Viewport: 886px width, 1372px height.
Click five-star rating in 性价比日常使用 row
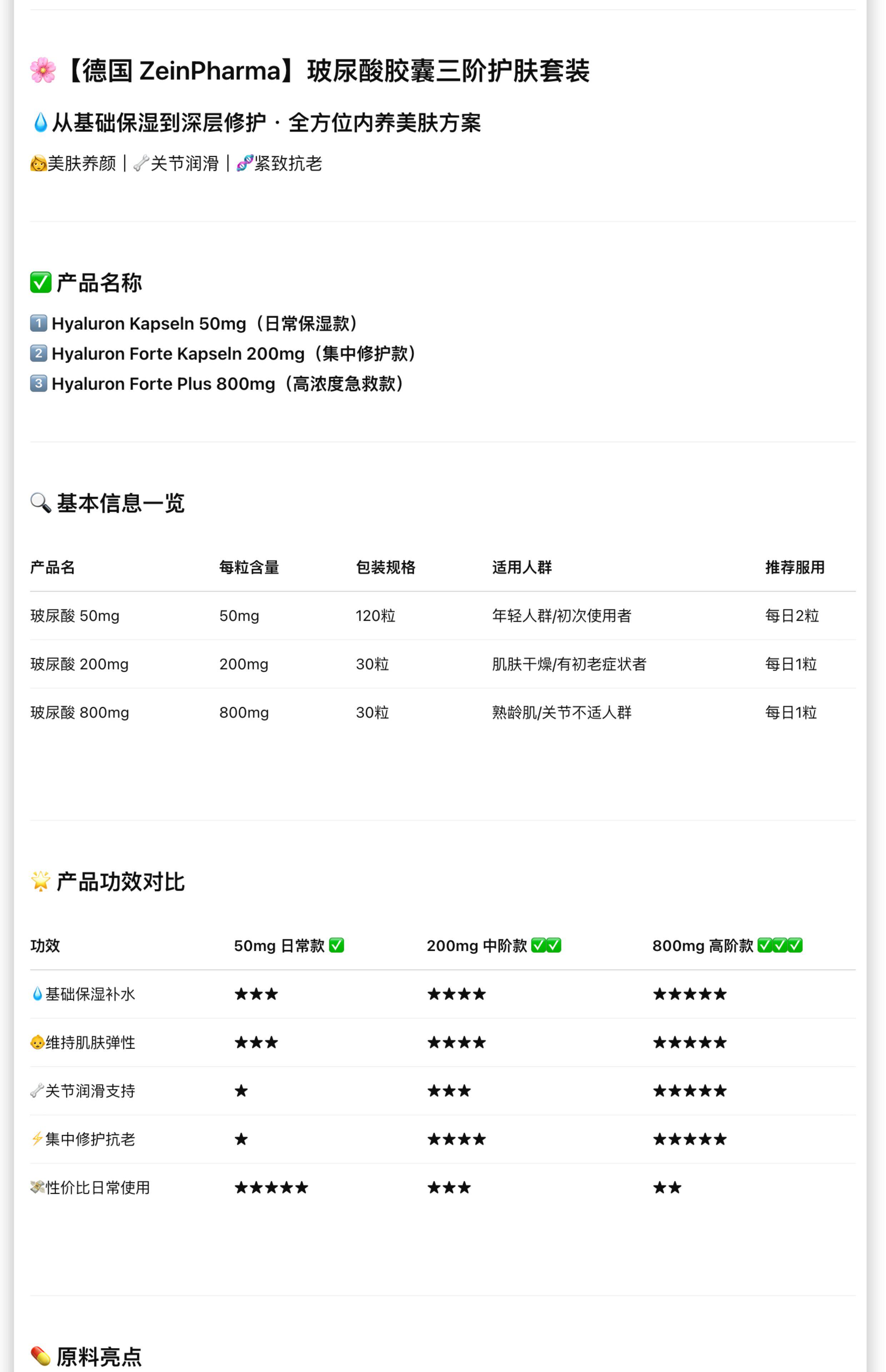[271, 1187]
